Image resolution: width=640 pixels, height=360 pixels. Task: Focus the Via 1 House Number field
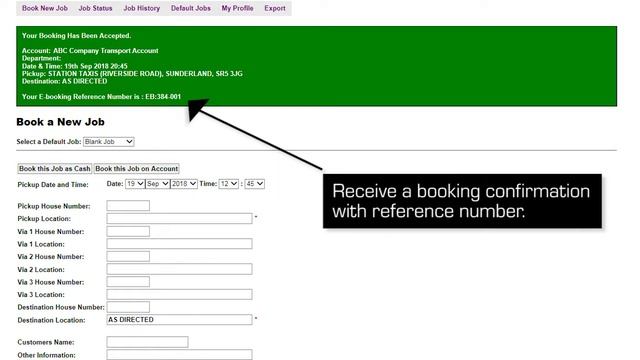tap(128, 231)
